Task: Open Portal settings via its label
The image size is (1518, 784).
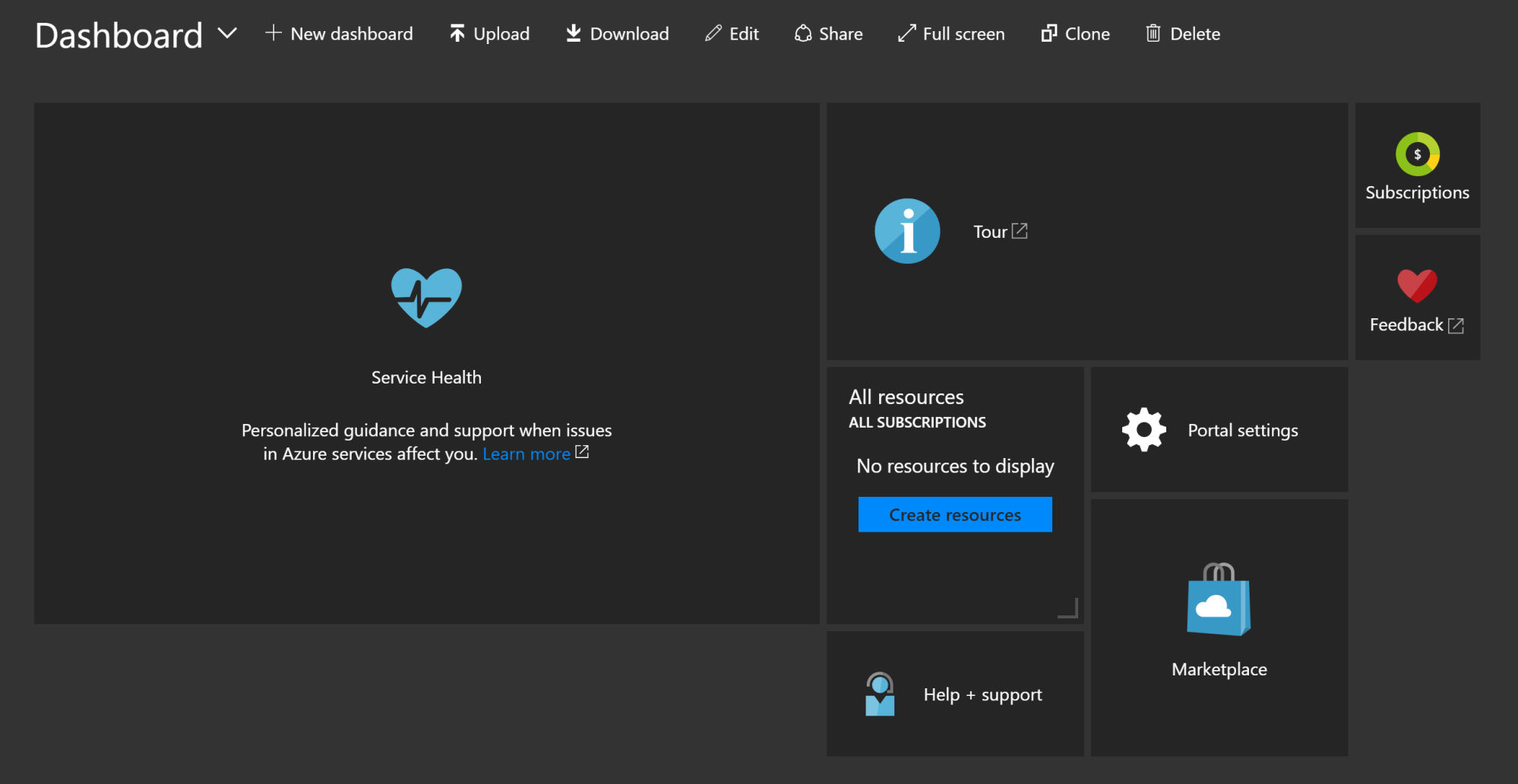Action: click(x=1243, y=431)
